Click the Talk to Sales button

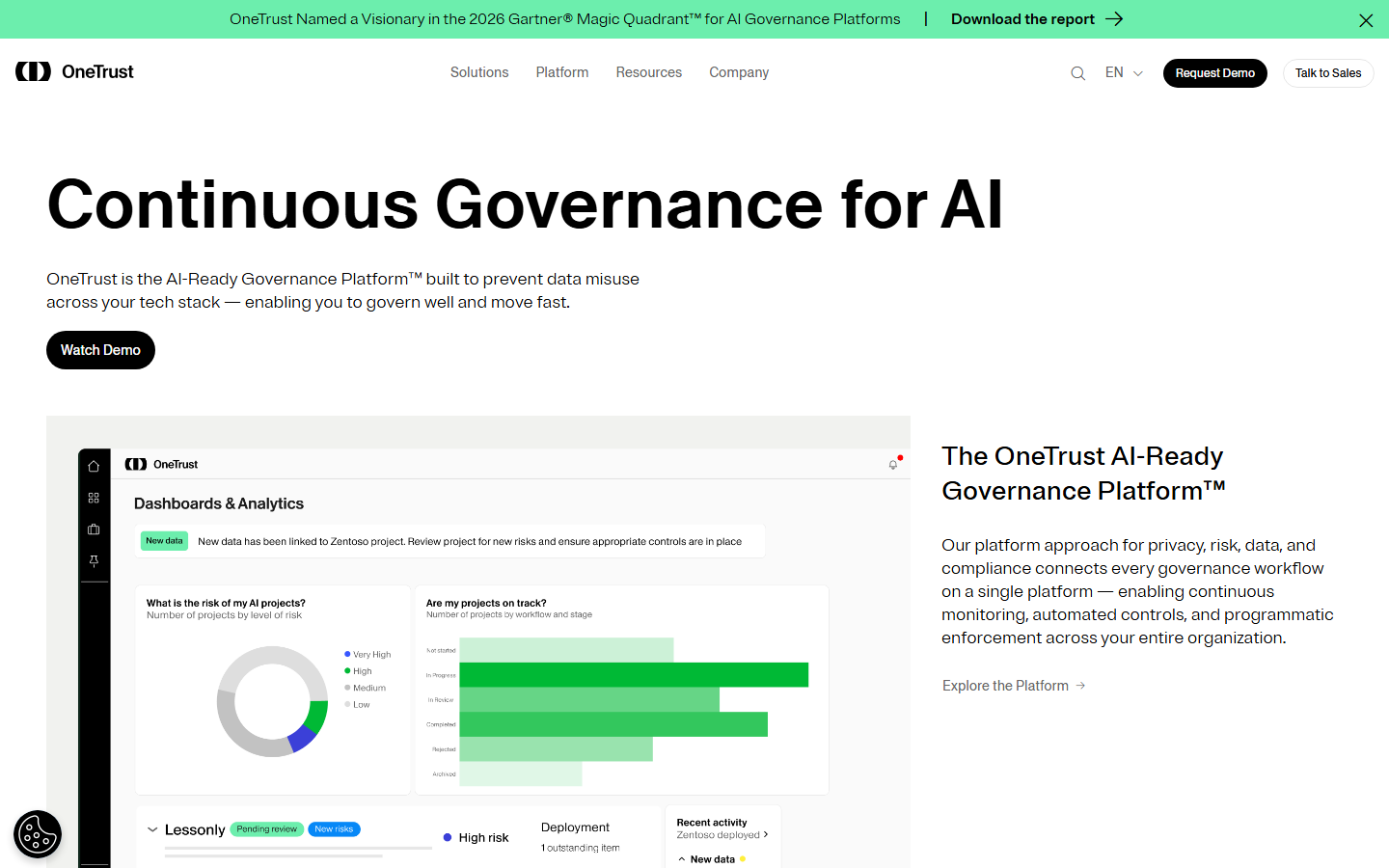pos(1328,73)
